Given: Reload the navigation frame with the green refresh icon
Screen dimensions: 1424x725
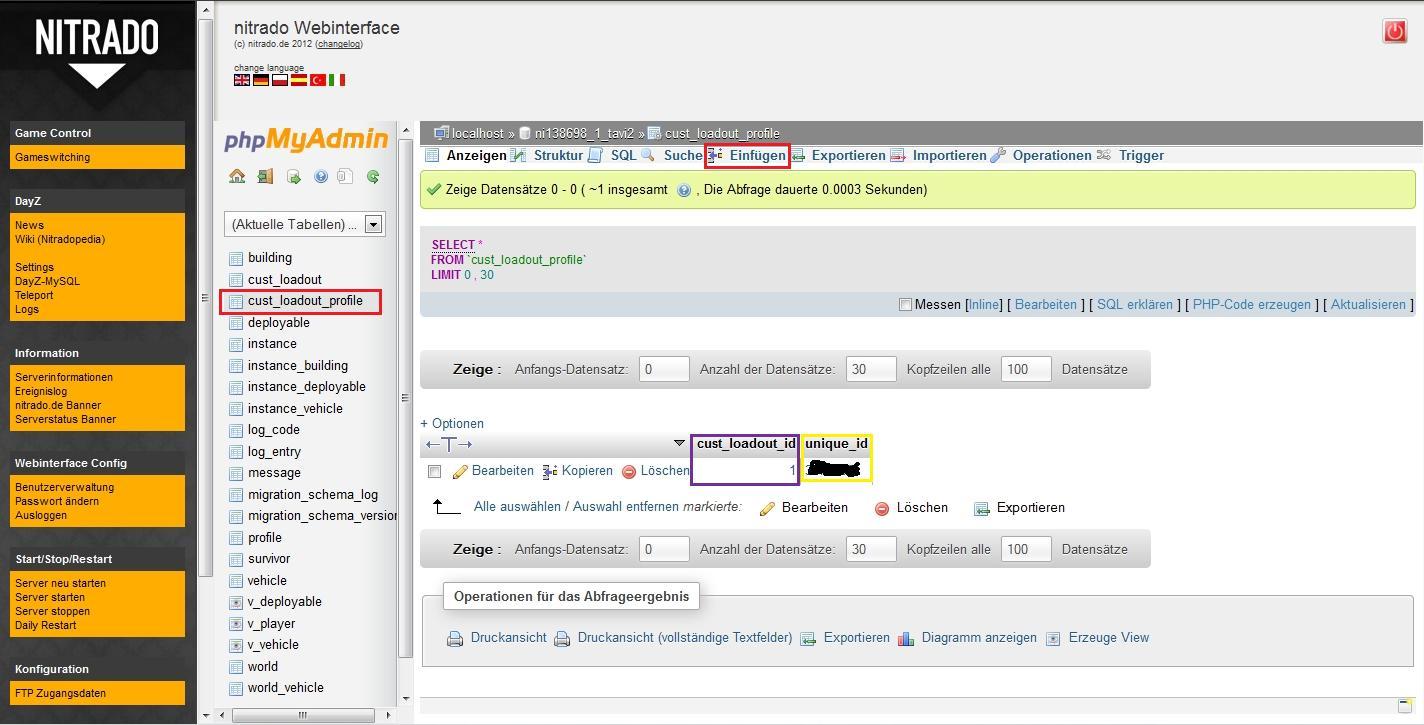Looking at the screenshot, I should click(373, 177).
